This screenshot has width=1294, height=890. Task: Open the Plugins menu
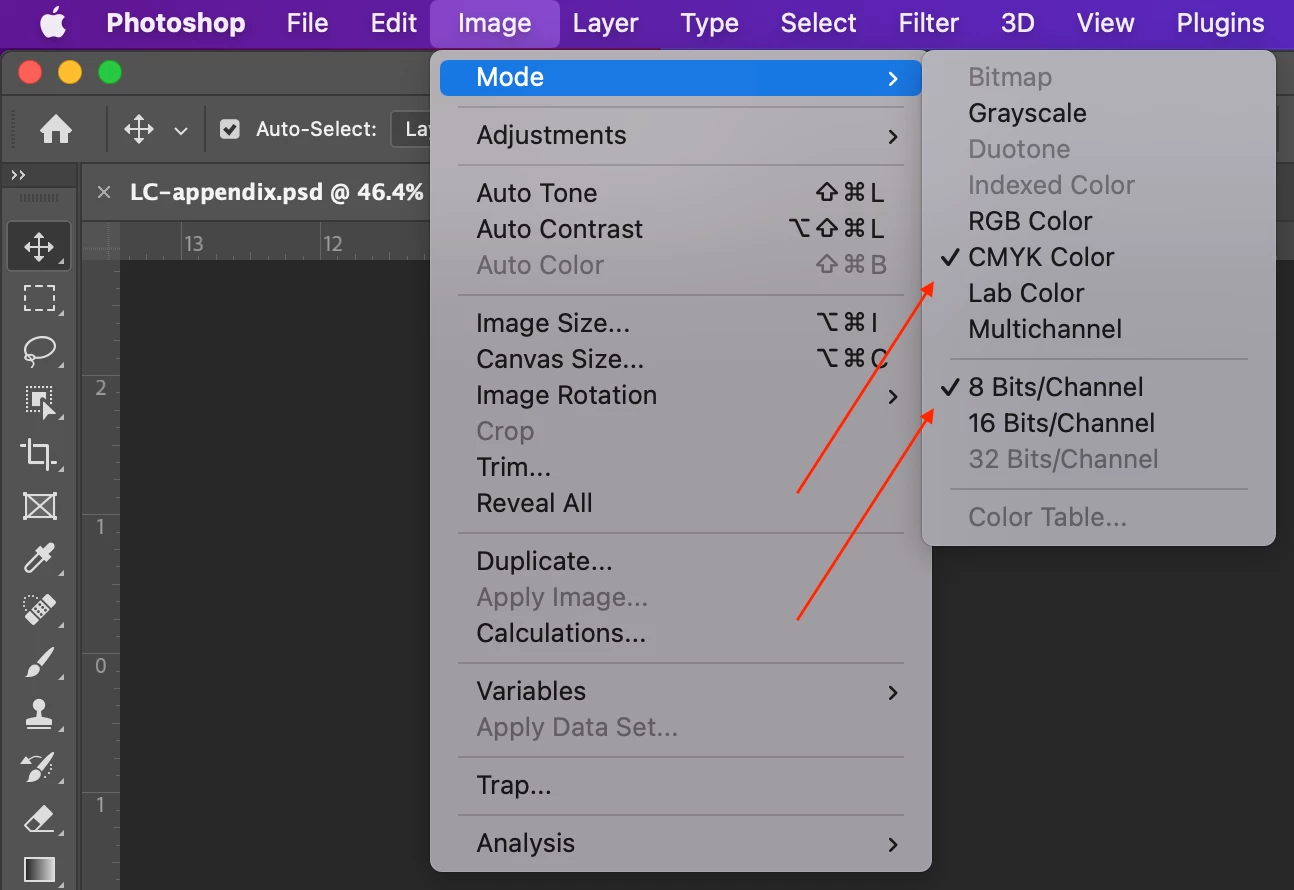(x=1221, y=23)
